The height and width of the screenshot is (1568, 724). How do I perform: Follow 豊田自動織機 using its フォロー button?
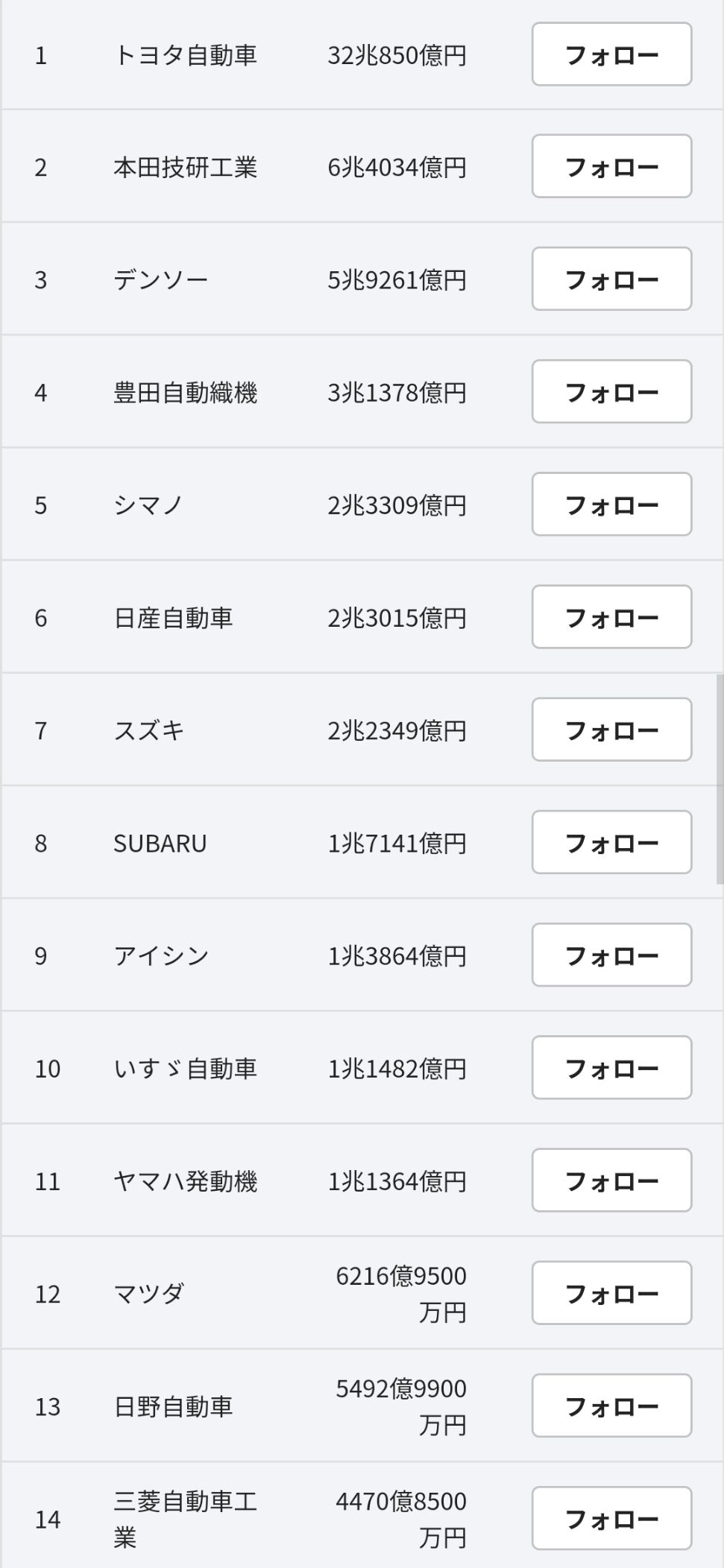(611, 392)
